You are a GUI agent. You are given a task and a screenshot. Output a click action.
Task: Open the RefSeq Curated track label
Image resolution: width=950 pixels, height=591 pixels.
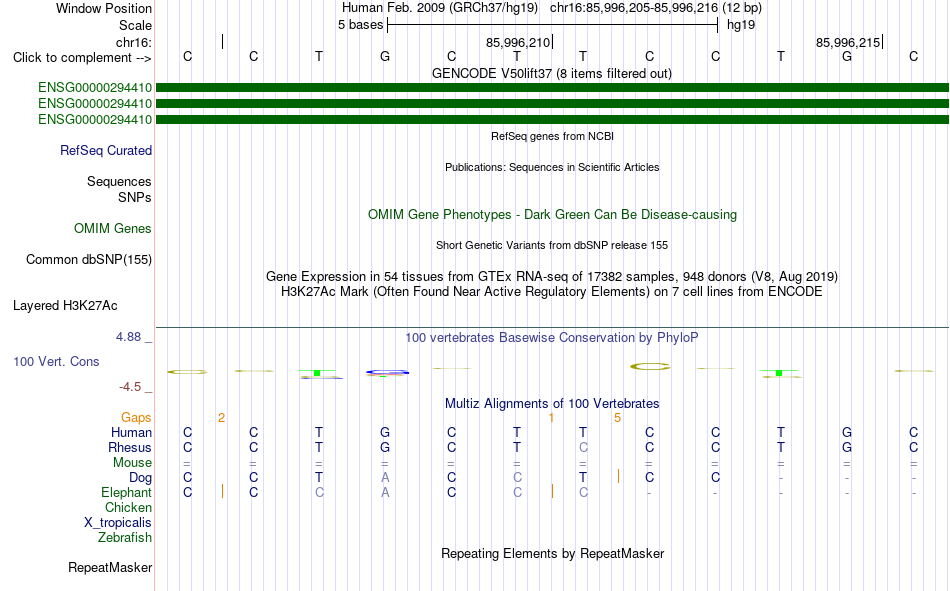point(106,150)
